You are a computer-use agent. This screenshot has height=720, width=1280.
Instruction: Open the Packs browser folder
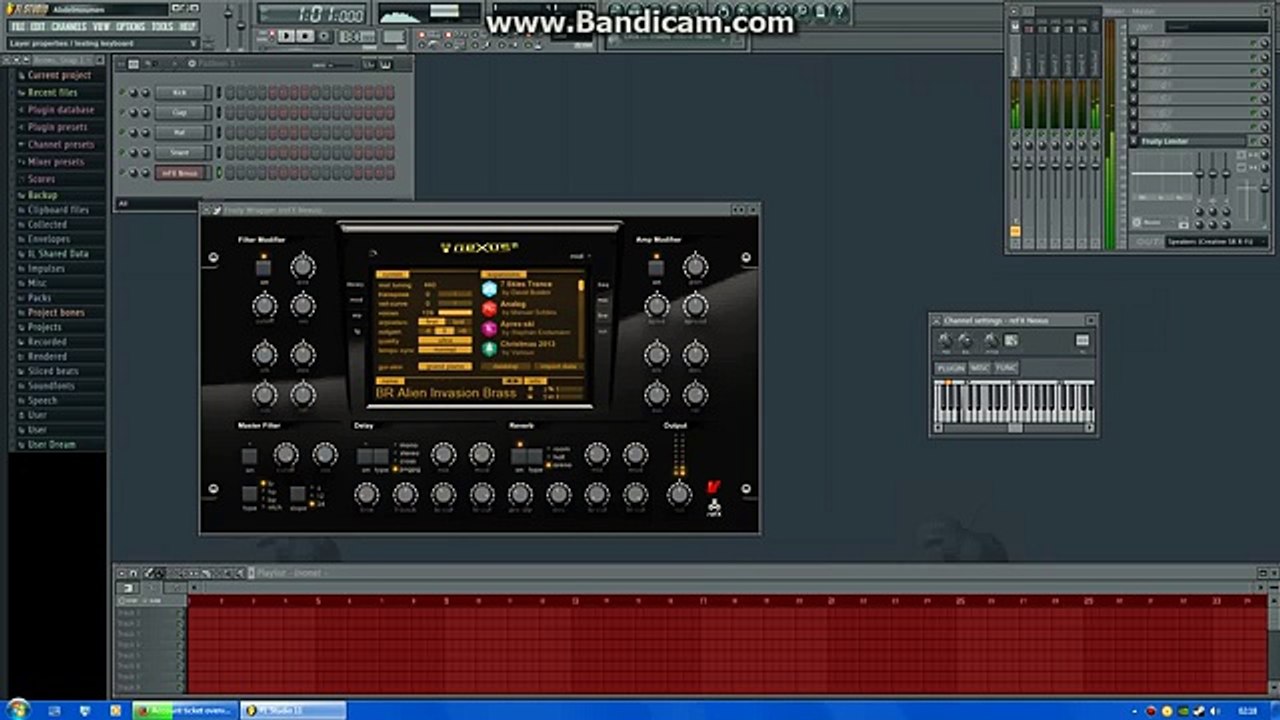[39, 298]
